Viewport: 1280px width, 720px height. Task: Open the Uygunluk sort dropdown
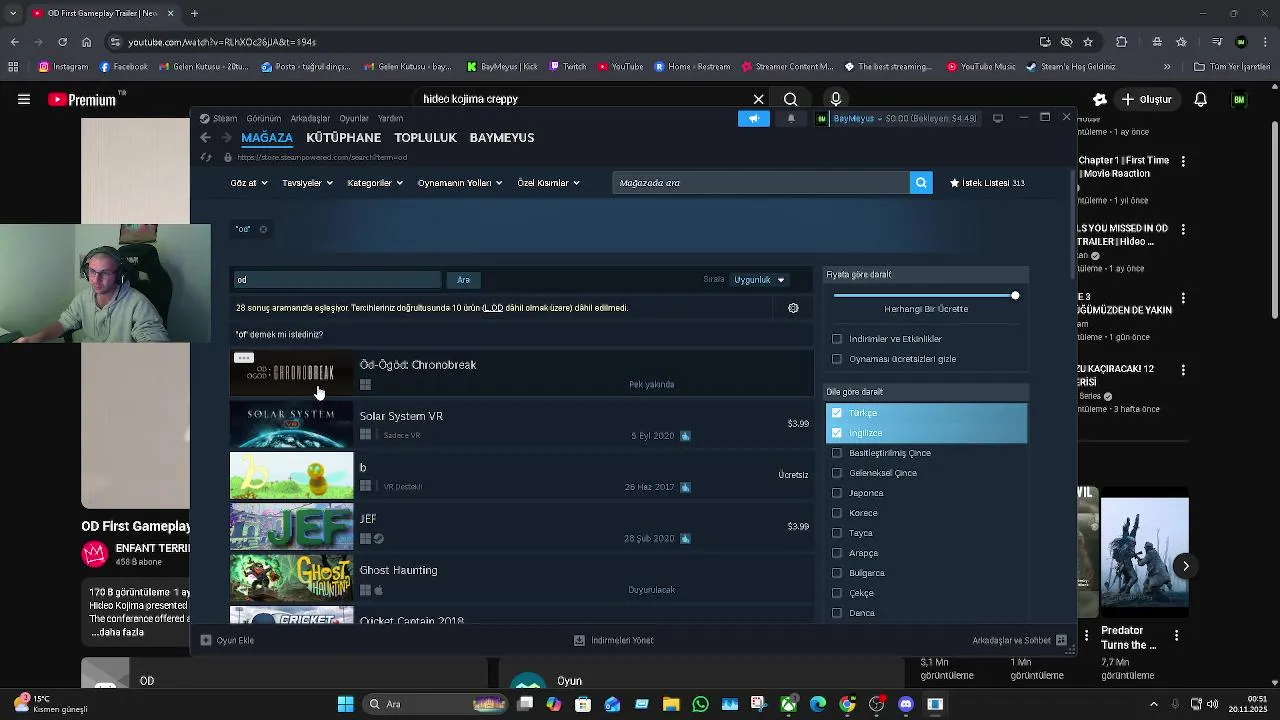pos(759,280)
